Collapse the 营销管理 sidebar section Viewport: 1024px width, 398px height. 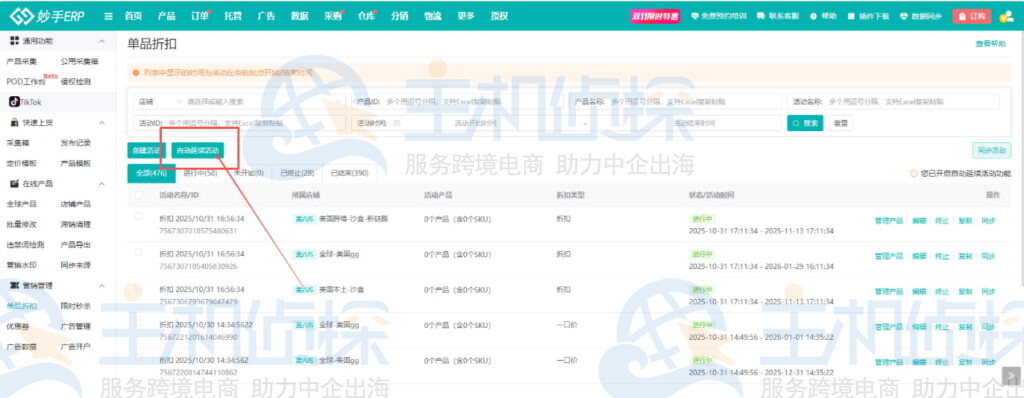[102, 286]
